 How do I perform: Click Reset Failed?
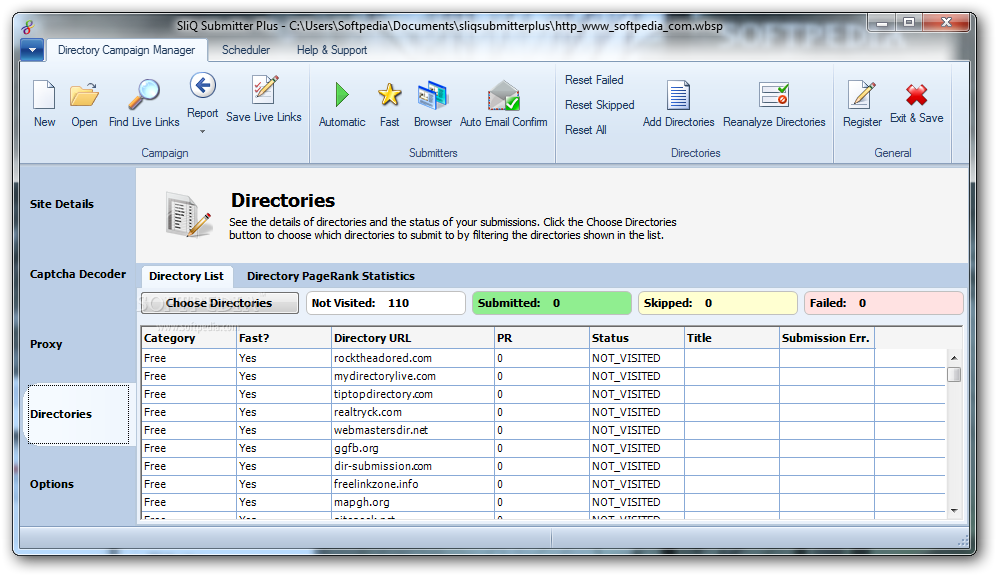tap(594, 79)
